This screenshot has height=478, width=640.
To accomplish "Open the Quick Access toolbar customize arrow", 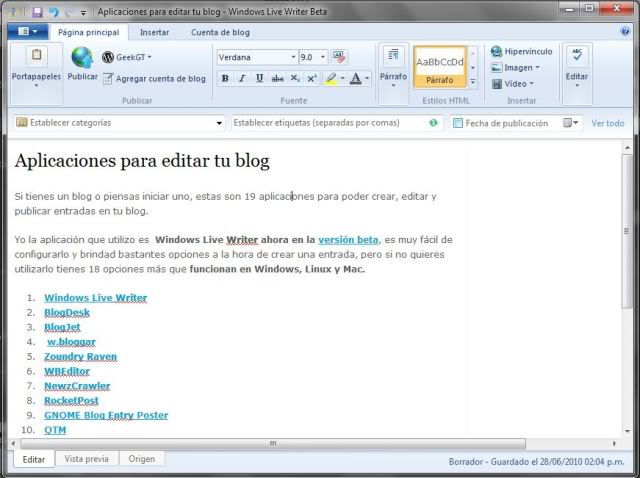I will coord(84,13).
